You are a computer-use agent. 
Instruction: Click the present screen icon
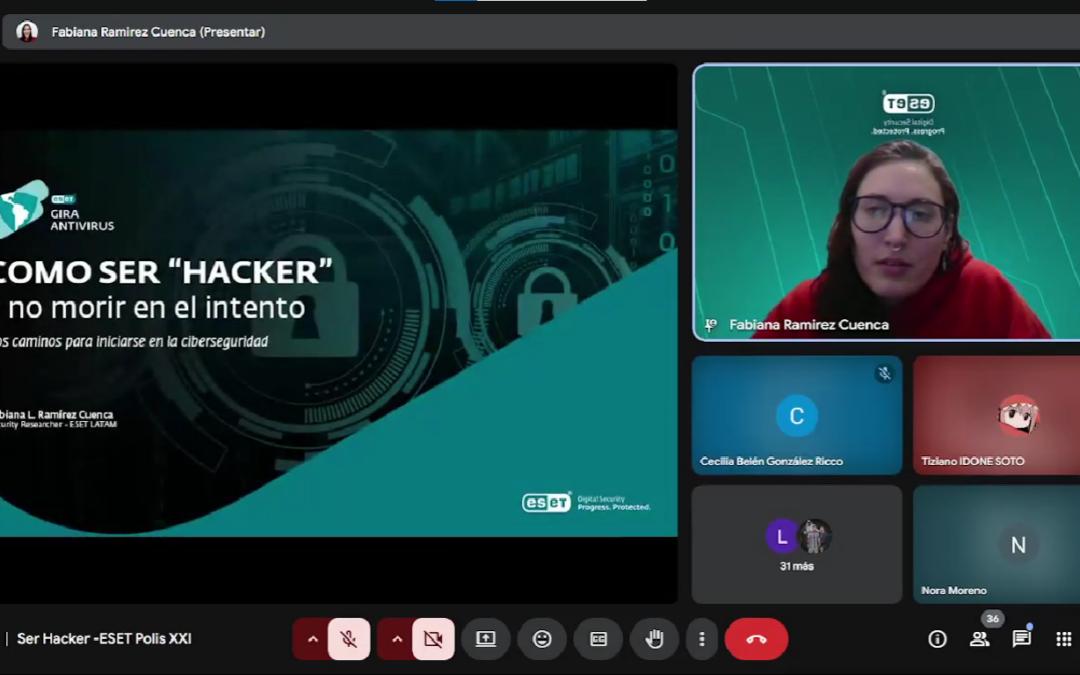pyautogui.click(x=486, y=639)
